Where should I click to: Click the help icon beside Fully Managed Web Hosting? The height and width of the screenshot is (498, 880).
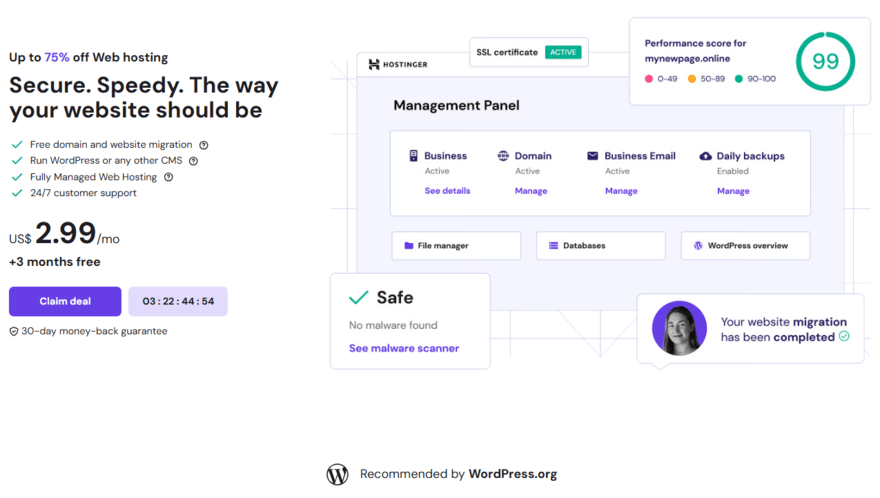click(168, 177)
